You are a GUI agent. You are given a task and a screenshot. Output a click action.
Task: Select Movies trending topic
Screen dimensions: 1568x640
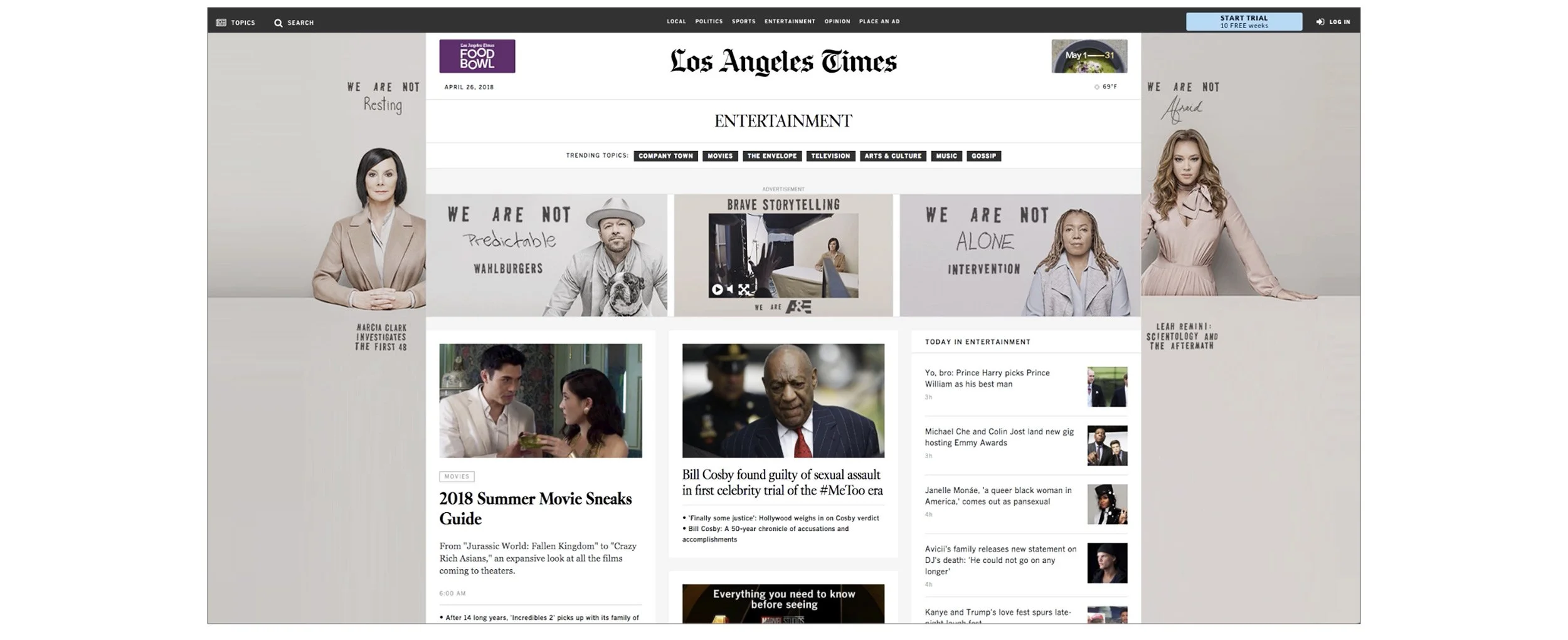point(720,156)
